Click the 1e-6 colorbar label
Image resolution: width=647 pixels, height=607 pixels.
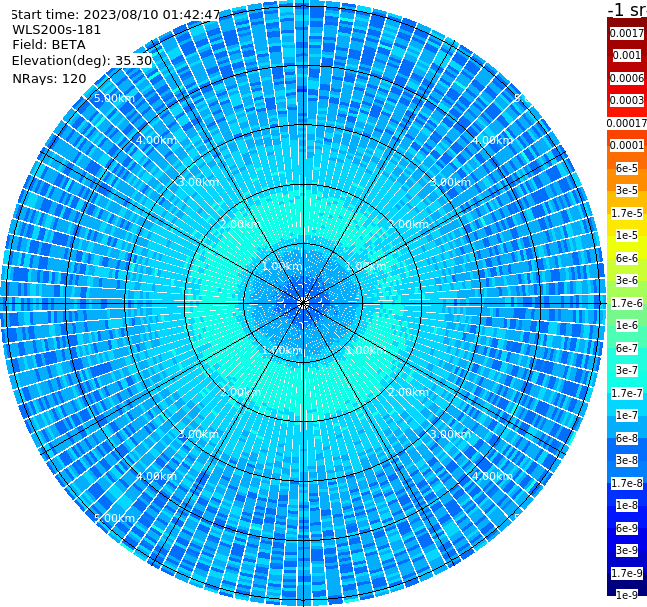tap(627, 325)
